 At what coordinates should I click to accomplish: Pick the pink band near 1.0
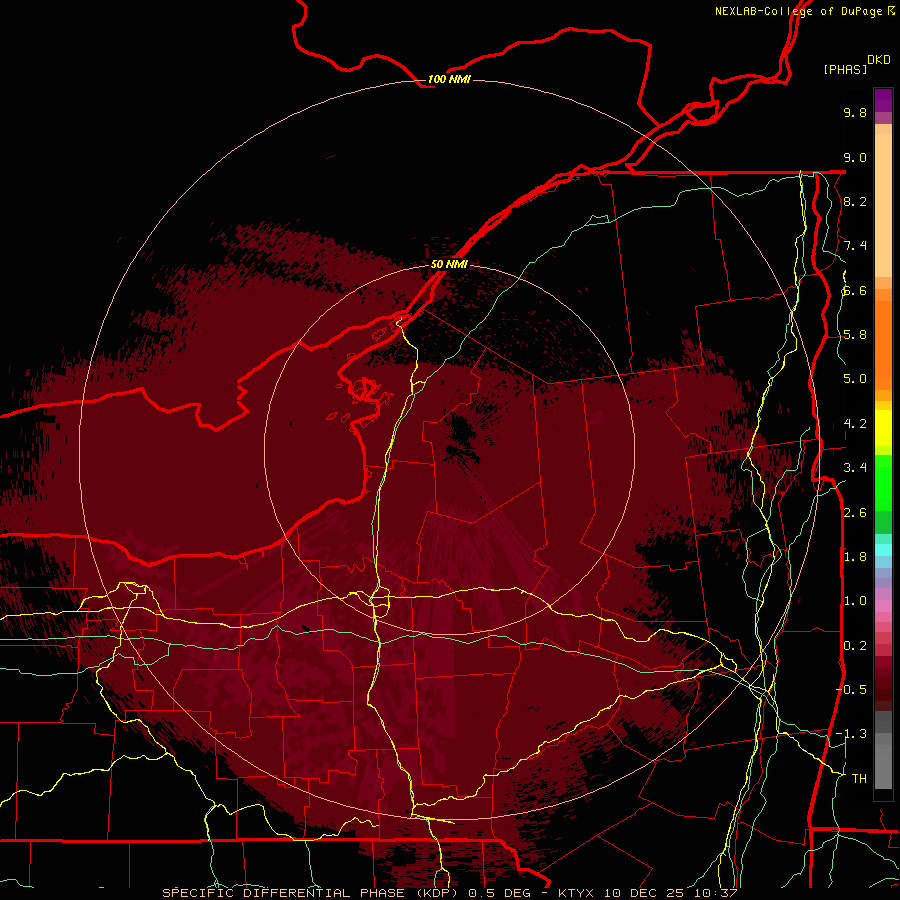[x=883, y=606]
